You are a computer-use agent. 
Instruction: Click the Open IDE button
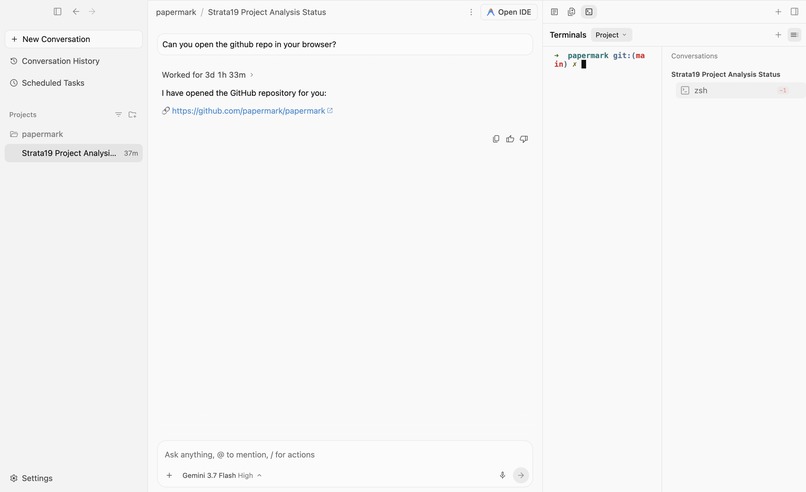pos(509,12)
